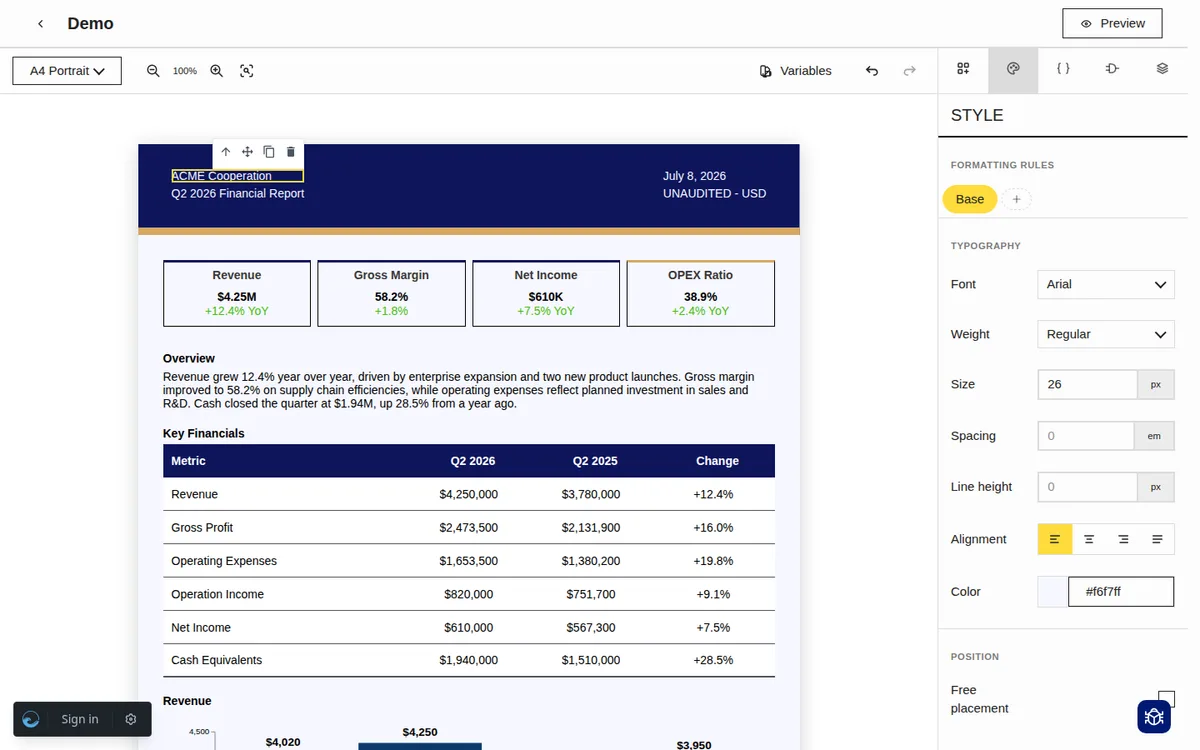Click the Preview button
The width and height of the screenshot is (1200, 750).
tap(1112, 23)
